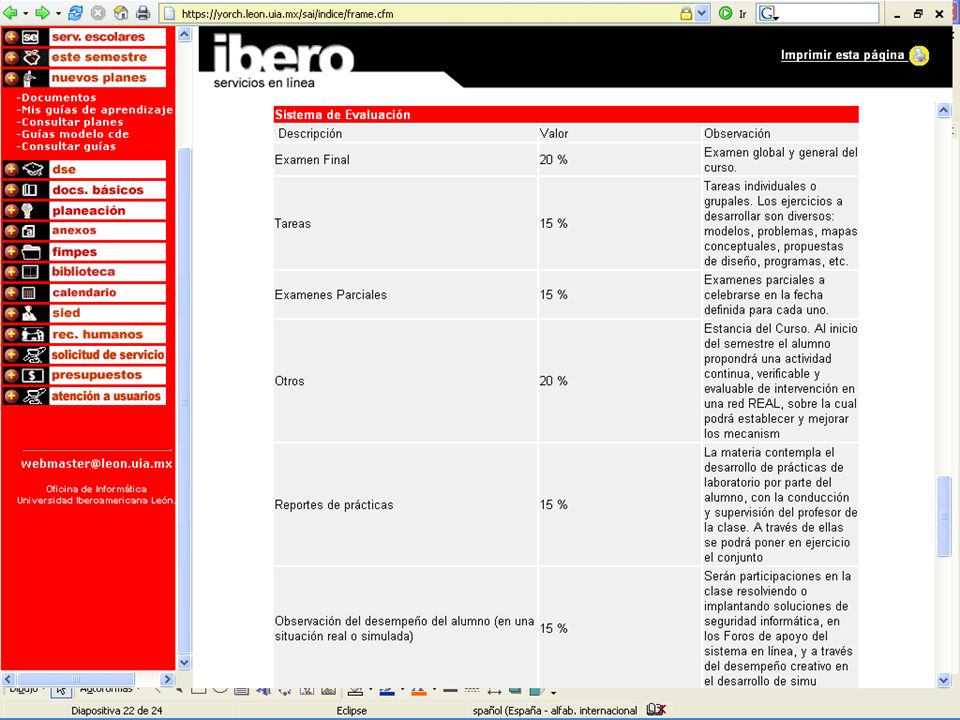Image resolution: width=960 pixels, height=720 pixels.
Task: Click the sidebar horizontal scrollbar thumb
Action: pos(76,679)
